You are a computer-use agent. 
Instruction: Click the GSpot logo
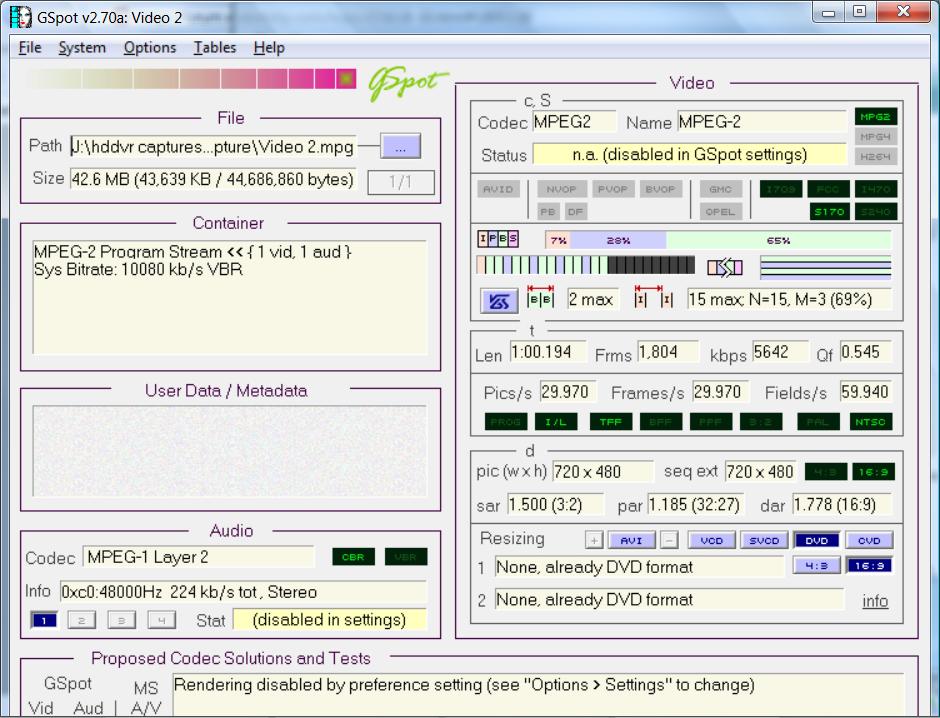coord(408,83)
